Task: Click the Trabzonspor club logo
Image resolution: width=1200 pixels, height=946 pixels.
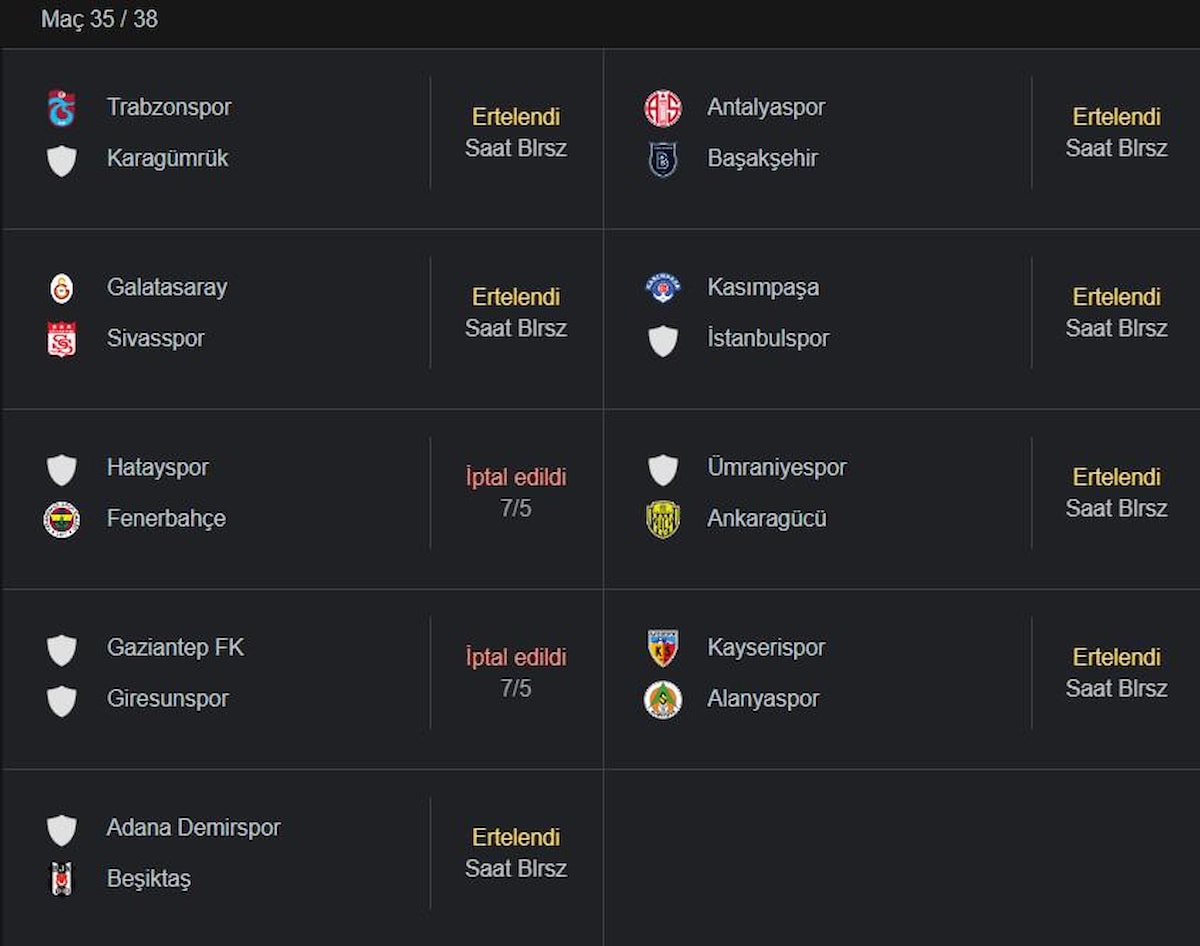Action: (x=62, y=108)
